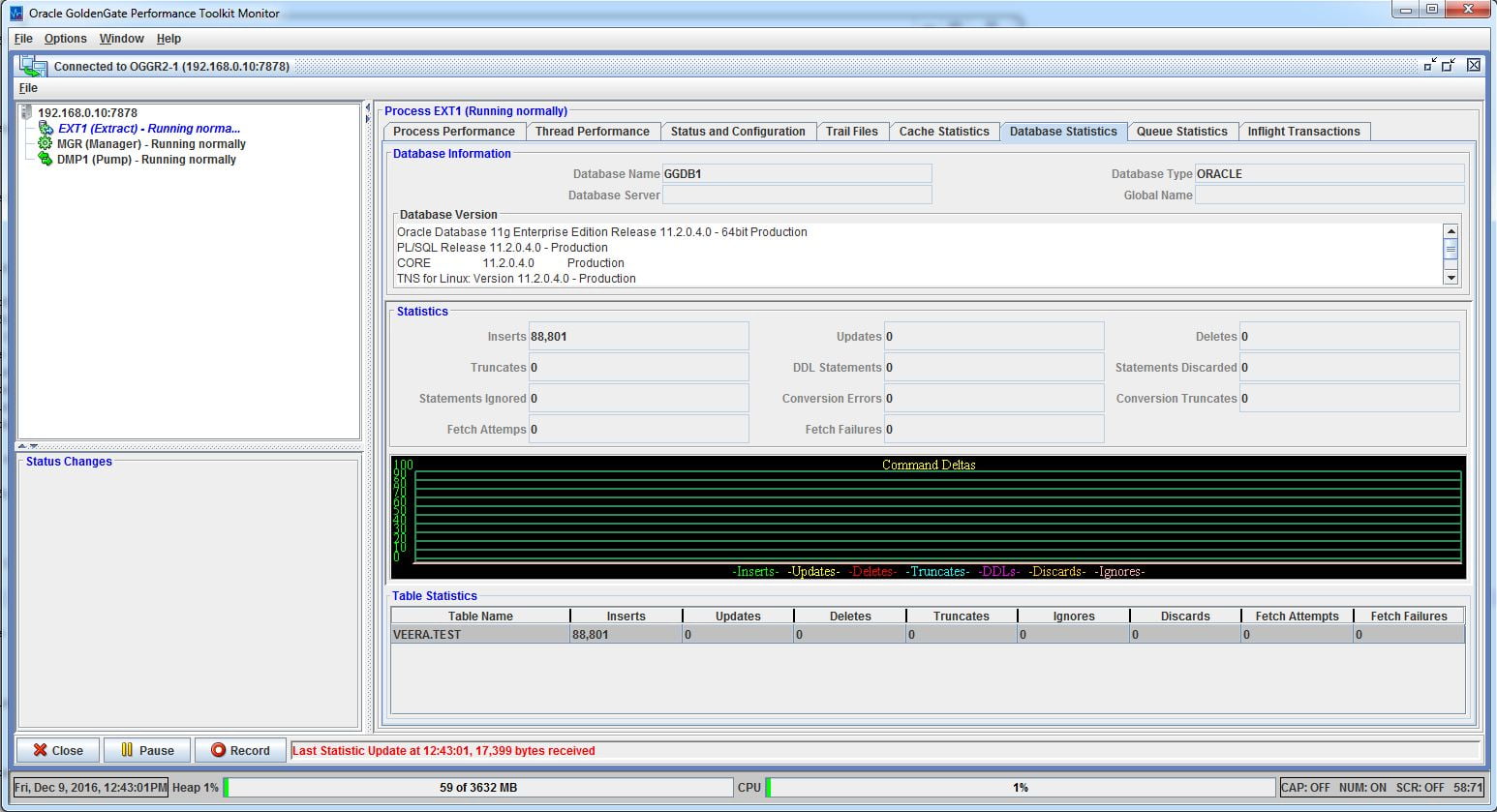The width and height of the screenshot is (1497, 812).
Task: Click the Heap memory usage bar
Action: (478, 788)
